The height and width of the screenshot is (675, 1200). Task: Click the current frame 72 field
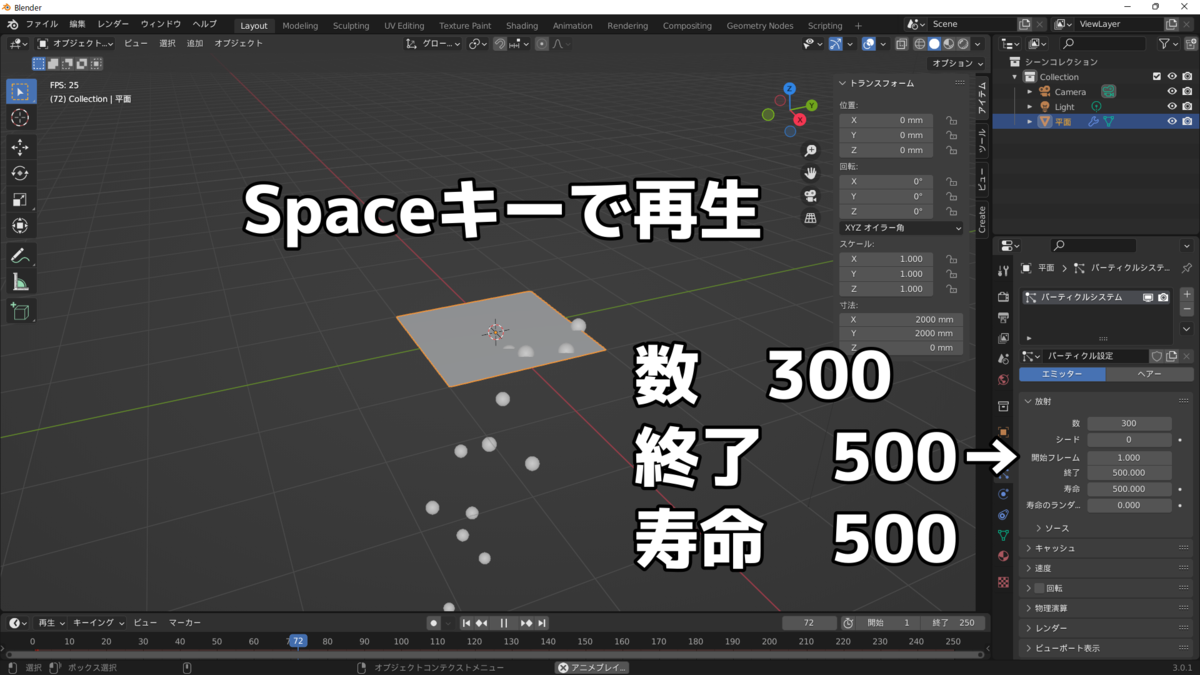click(x=809, y=623)
